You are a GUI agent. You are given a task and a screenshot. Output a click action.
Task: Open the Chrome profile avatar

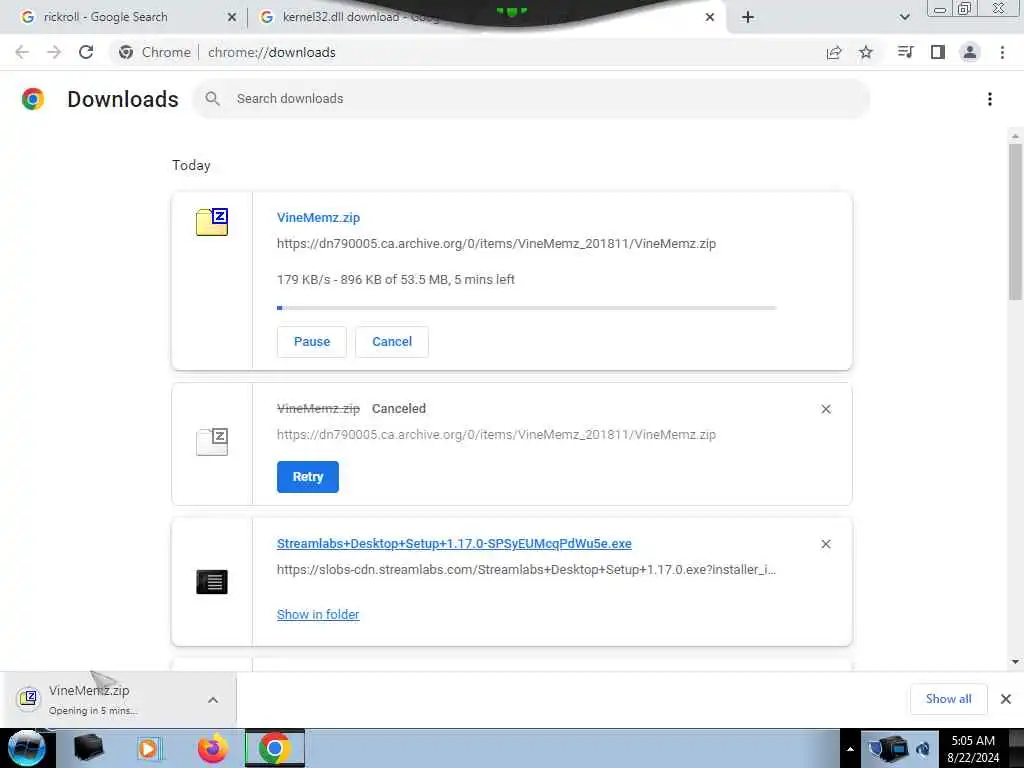pyautogui.click(x=970, y=52)
